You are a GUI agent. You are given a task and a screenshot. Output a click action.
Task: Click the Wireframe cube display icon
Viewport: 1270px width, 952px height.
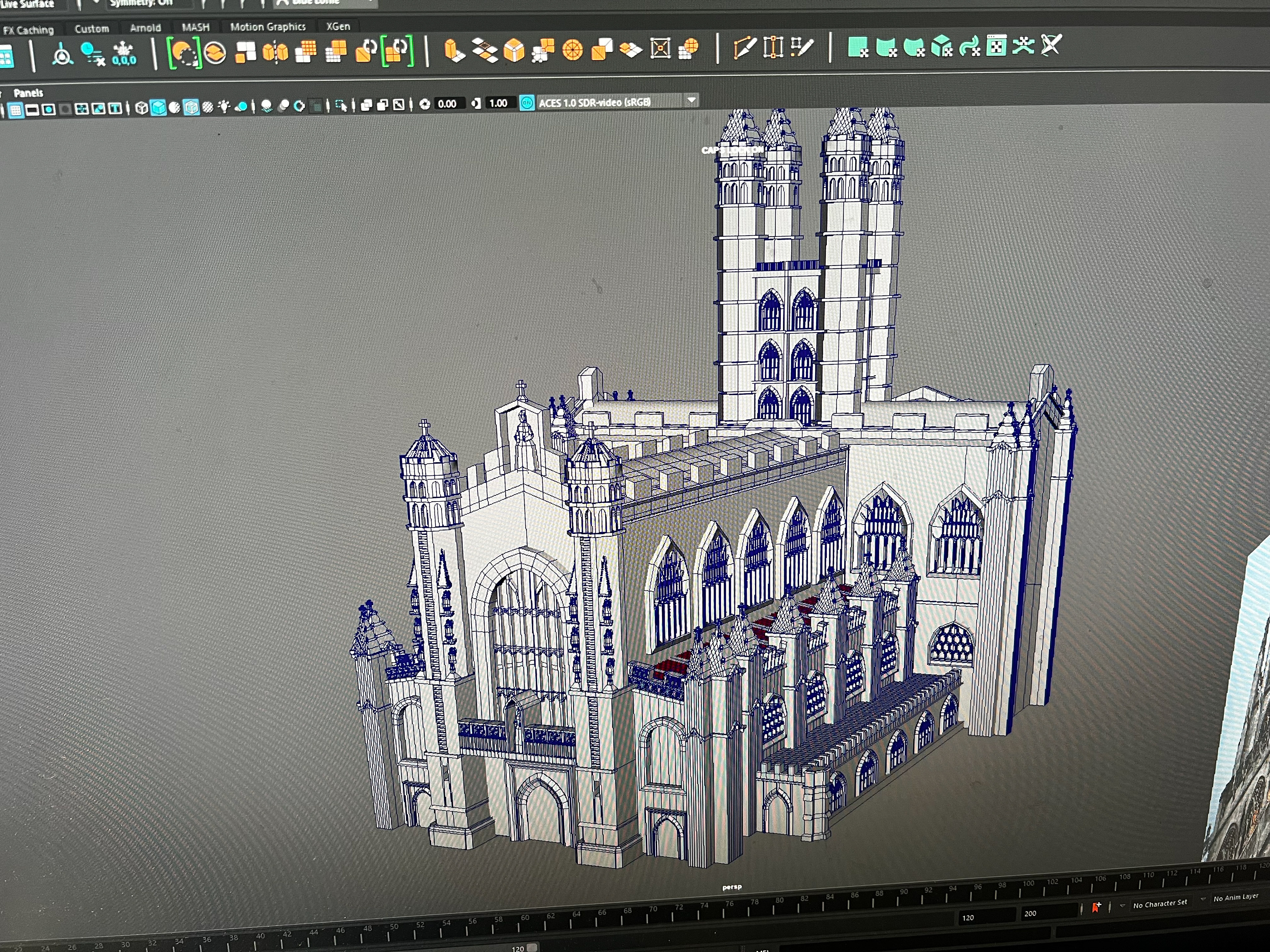[141, 107]
